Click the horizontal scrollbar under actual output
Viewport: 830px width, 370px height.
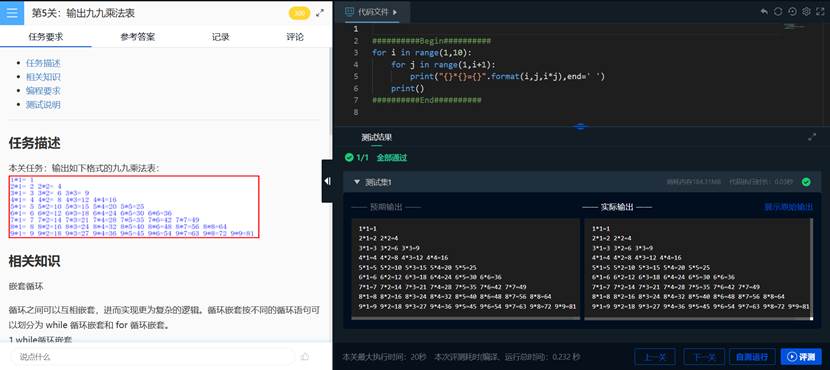pos(698,318)
